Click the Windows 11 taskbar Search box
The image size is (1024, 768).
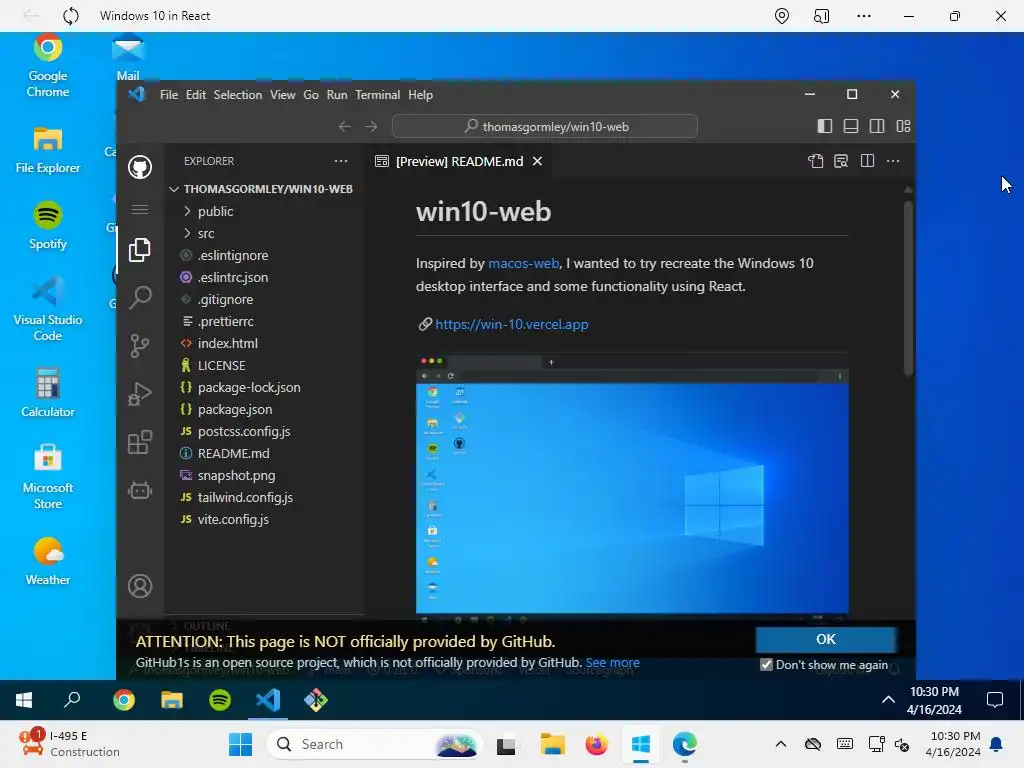click(376, 744)
